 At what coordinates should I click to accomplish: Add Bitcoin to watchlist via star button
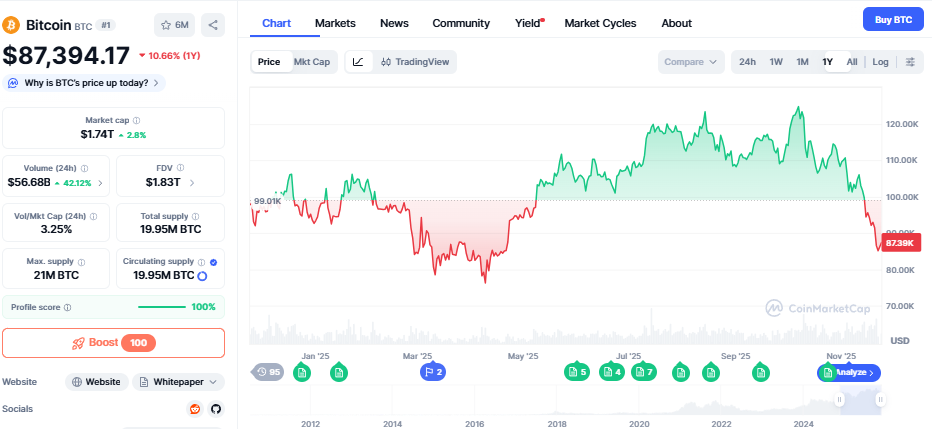point(175,23)
